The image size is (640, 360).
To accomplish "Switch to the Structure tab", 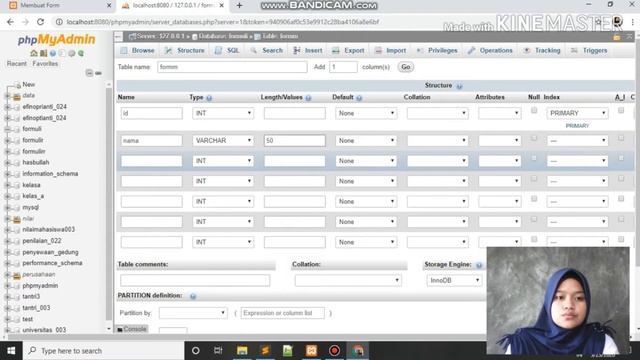I will pos(184,51).
